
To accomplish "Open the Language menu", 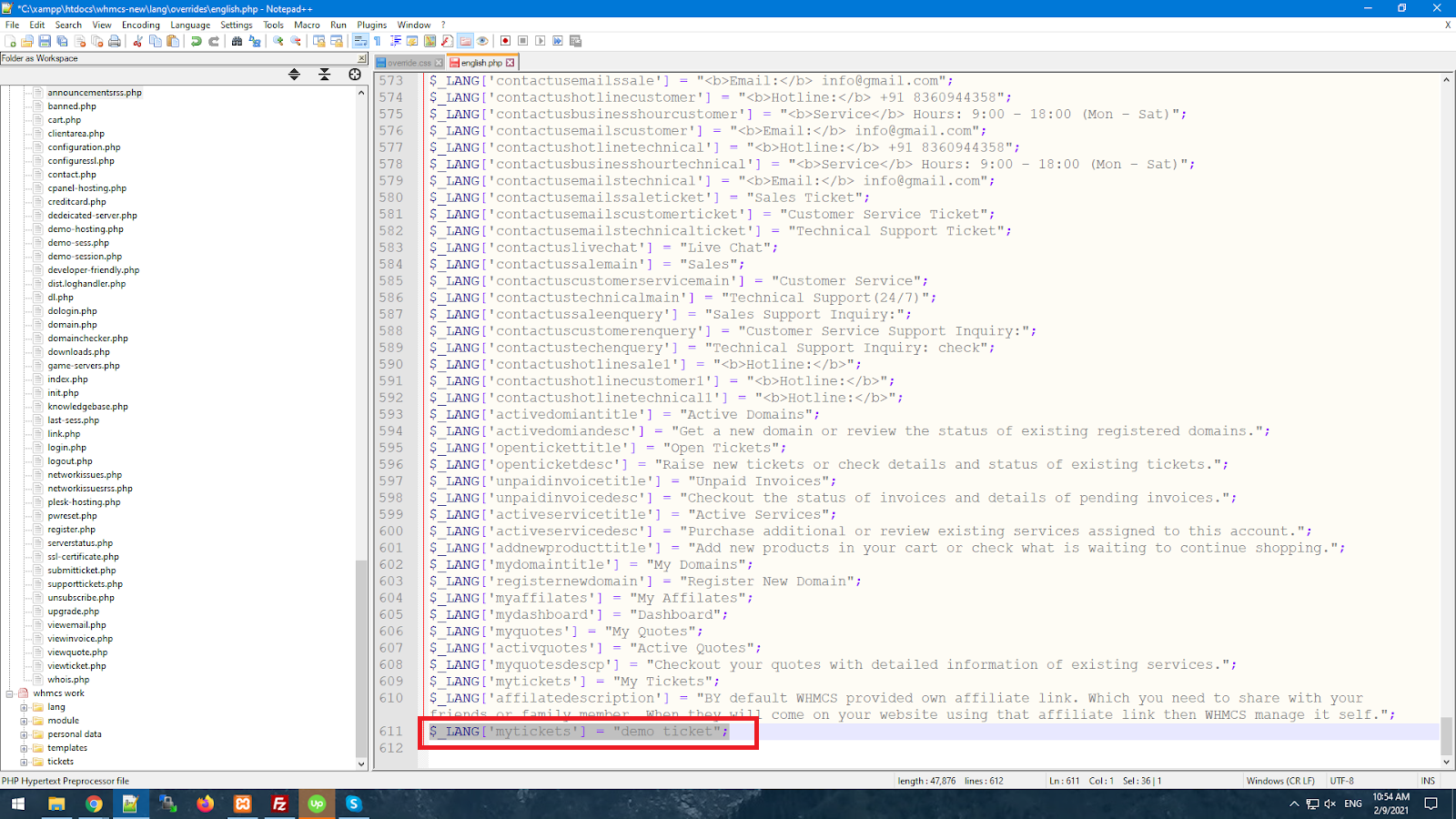I will click(190, 25).
